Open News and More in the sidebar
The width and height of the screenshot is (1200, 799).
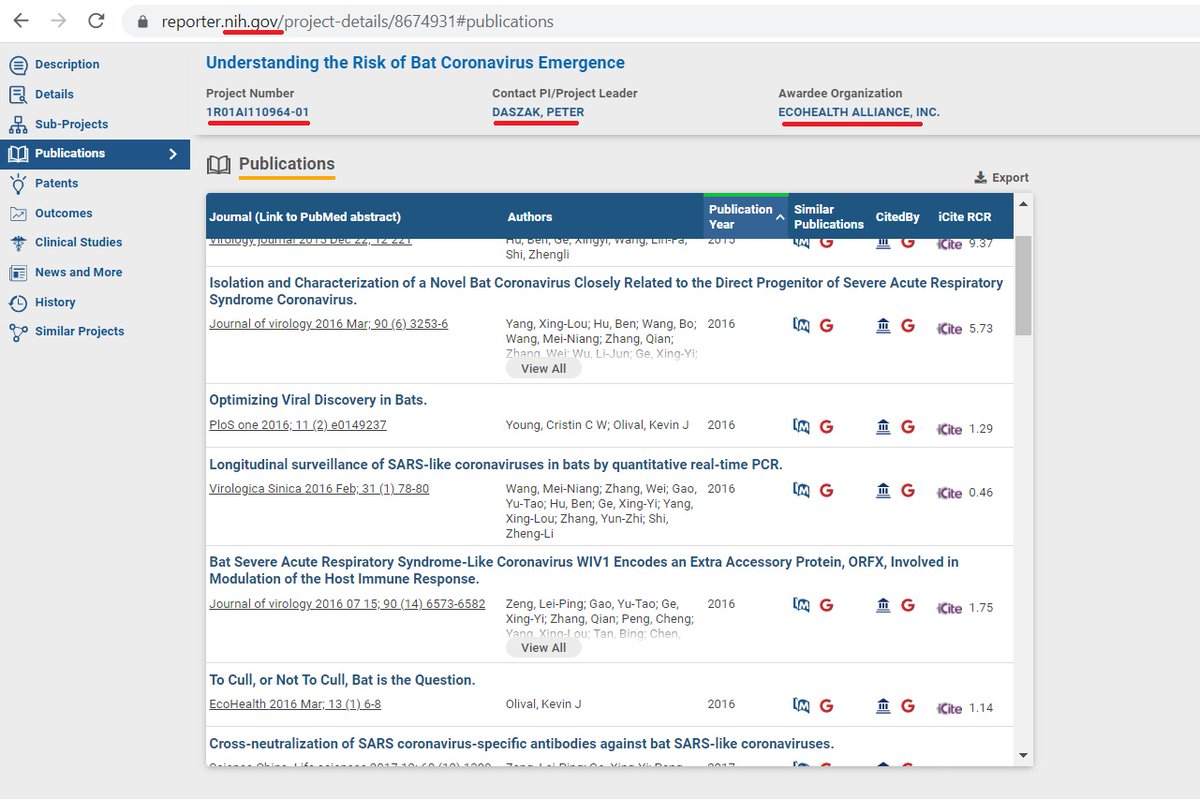78,272
